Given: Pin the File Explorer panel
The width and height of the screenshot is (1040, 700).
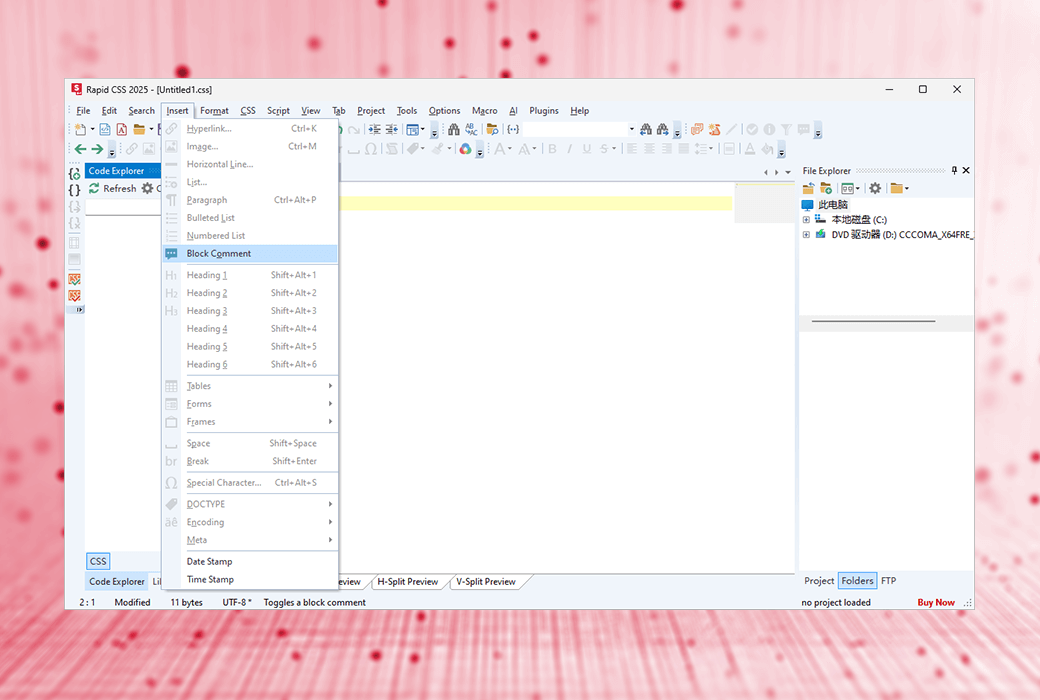Looking at the screenshot, I should coord(954,171).
